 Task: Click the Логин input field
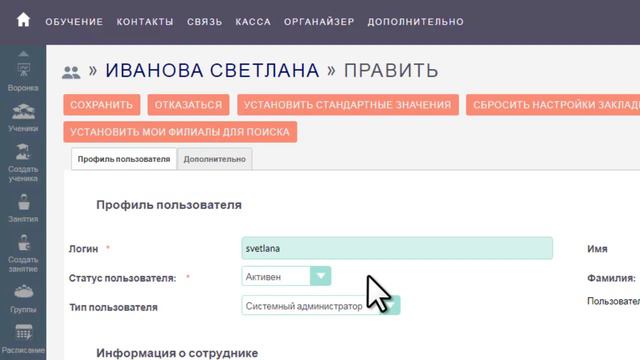point(397,248)
